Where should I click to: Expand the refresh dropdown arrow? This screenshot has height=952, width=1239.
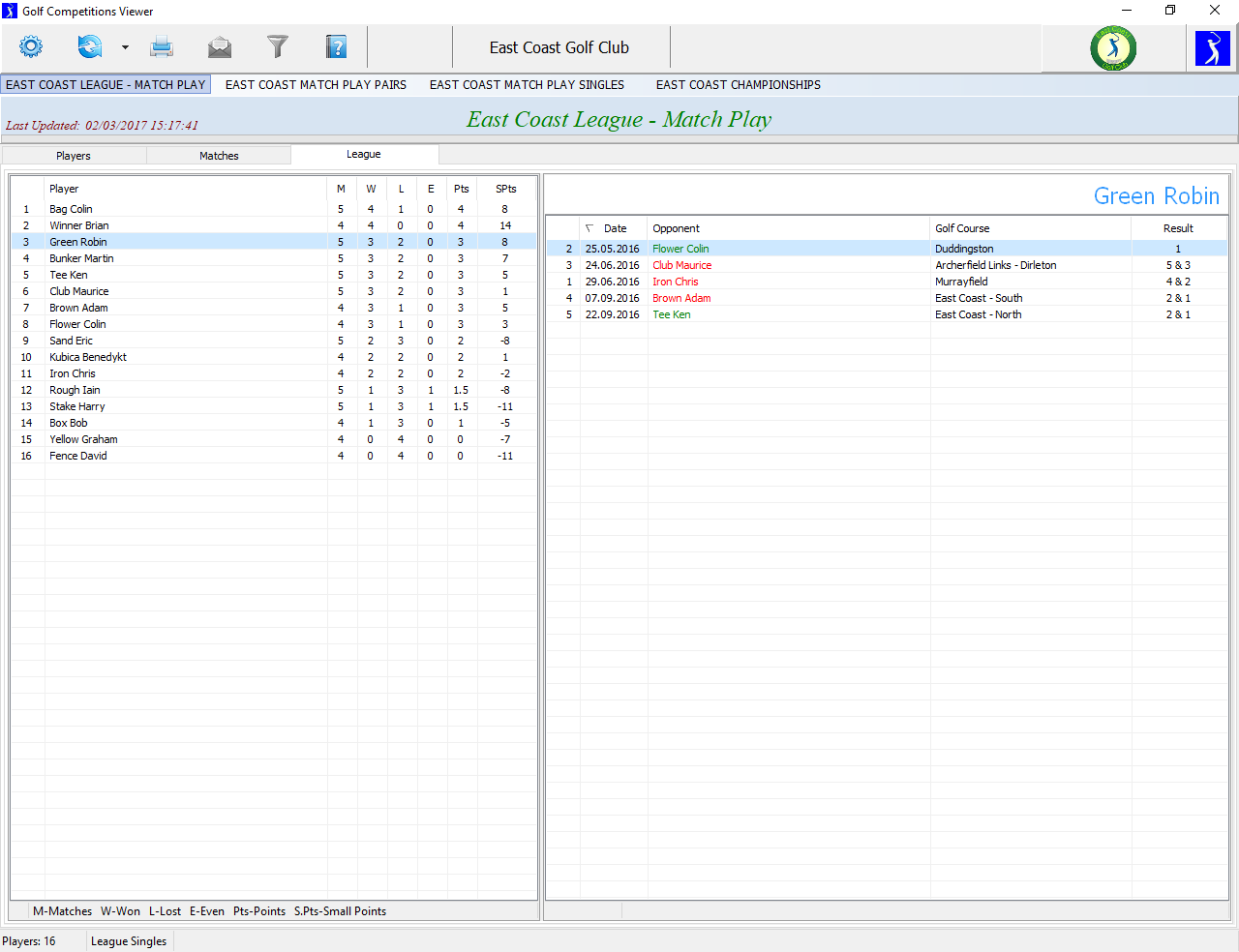pyautogui.click(x=125, y=47)
